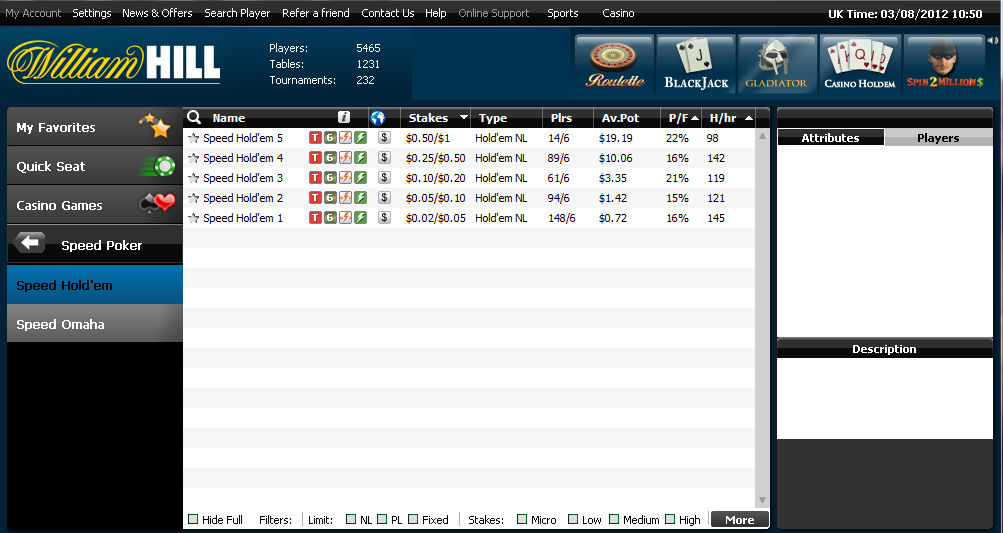This screenshot has width=1003, height=533.
Task: Open Casino Games from the sidebar
Action: tap(95, 205)
